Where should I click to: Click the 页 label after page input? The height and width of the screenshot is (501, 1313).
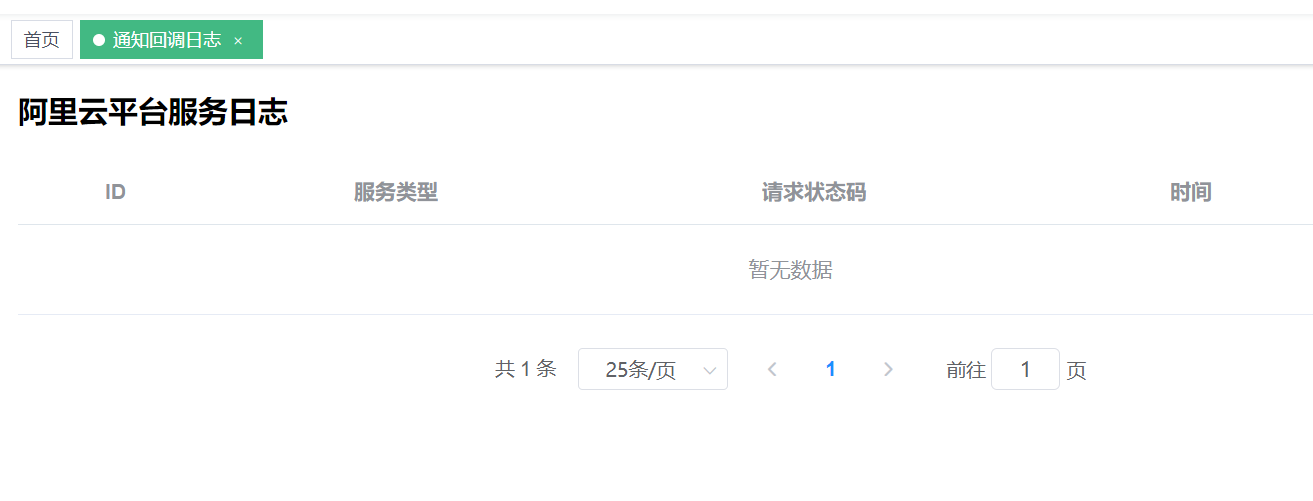point(1076,371)
